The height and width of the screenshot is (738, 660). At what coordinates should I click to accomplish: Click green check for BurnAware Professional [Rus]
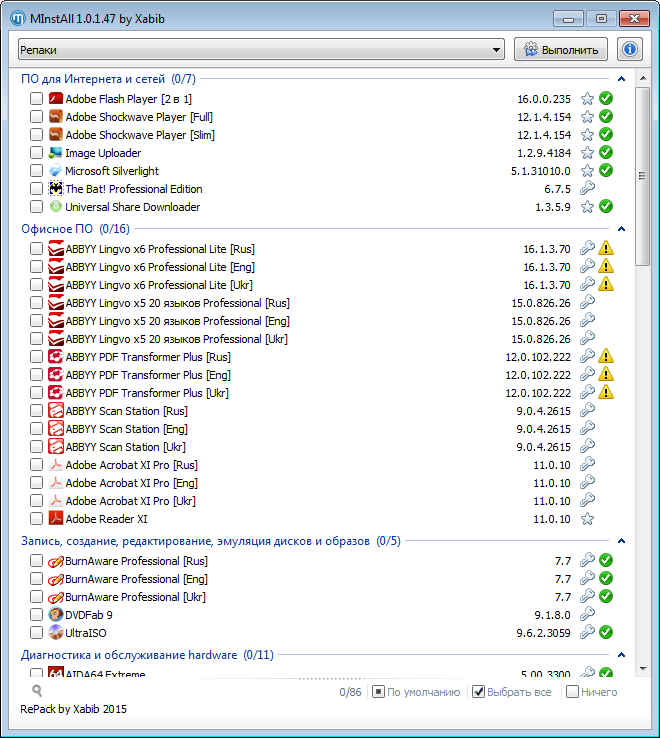(x=606, y=560)
